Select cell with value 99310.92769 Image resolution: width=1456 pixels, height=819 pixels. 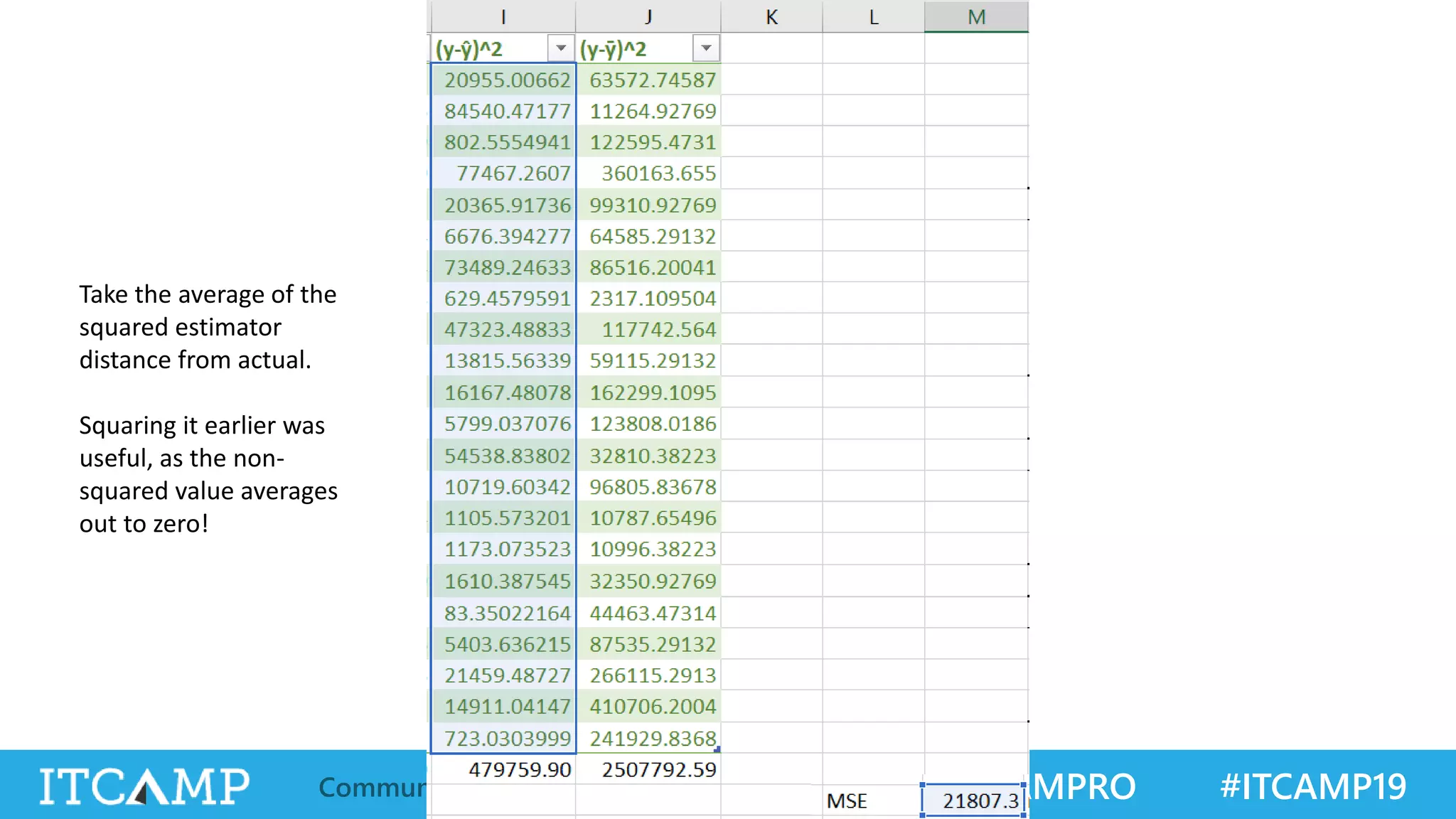[x=648, y=205]
